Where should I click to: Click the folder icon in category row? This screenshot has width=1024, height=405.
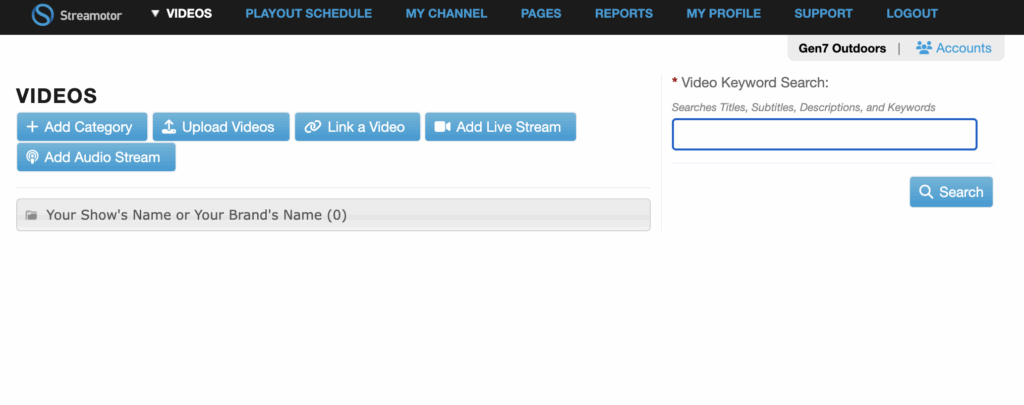click(x=31, y=215)
